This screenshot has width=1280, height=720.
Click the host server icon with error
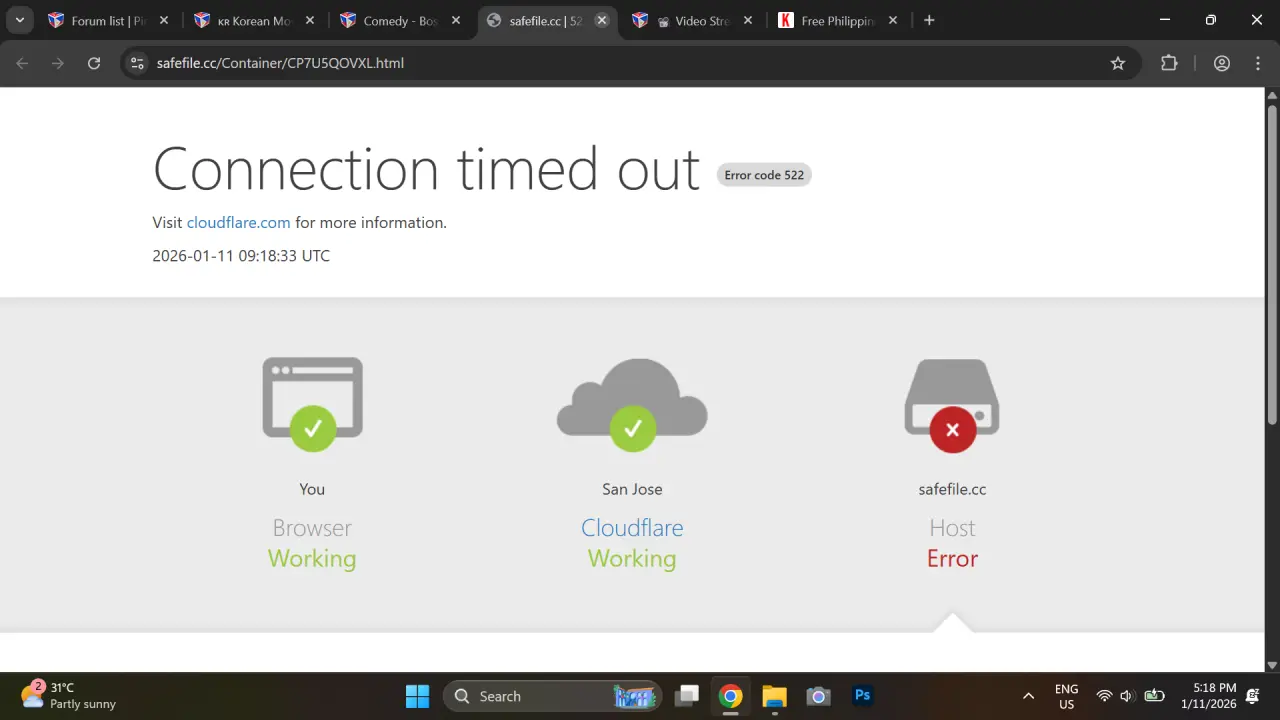952,405
